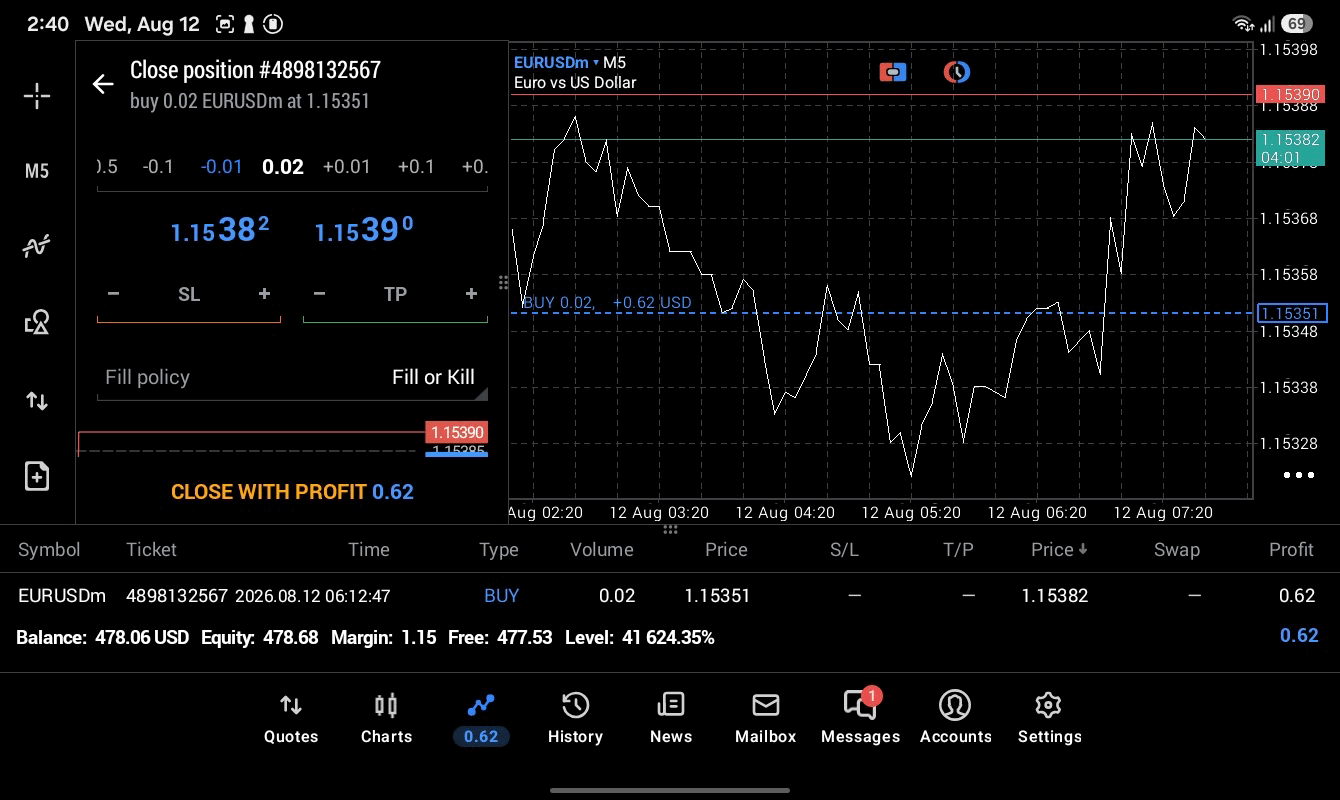The width and height of the screenshot is (1340, 800).
Task: Tap the clock icon on chart
Action: point(957,72)
